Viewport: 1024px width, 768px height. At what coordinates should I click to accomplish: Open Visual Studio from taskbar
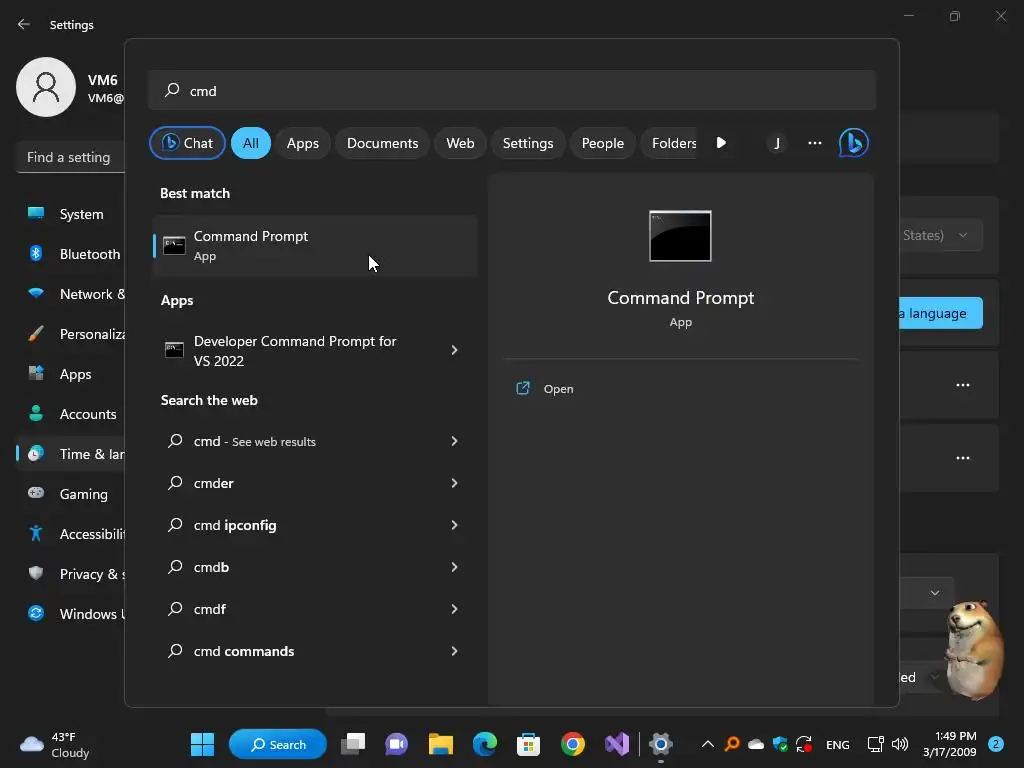[617, 744]
